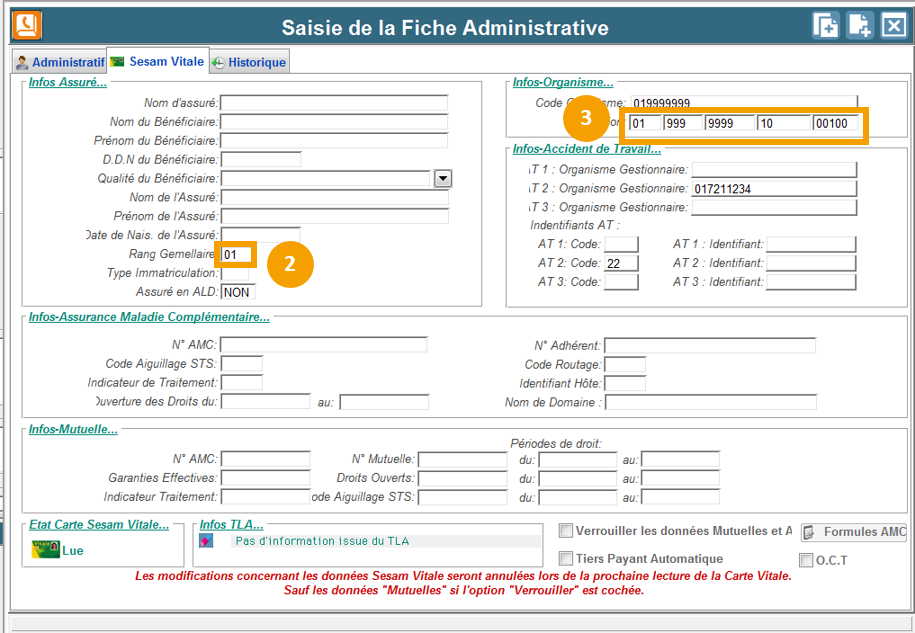Click Infos-Assurance Maladie Complémentaire heading

point(149,317)
